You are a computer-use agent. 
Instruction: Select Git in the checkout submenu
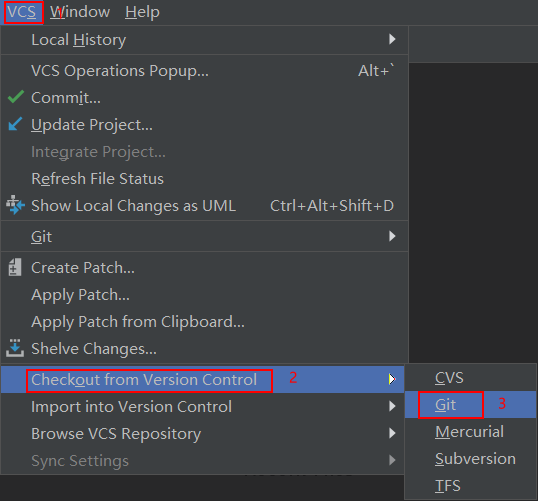470,405
